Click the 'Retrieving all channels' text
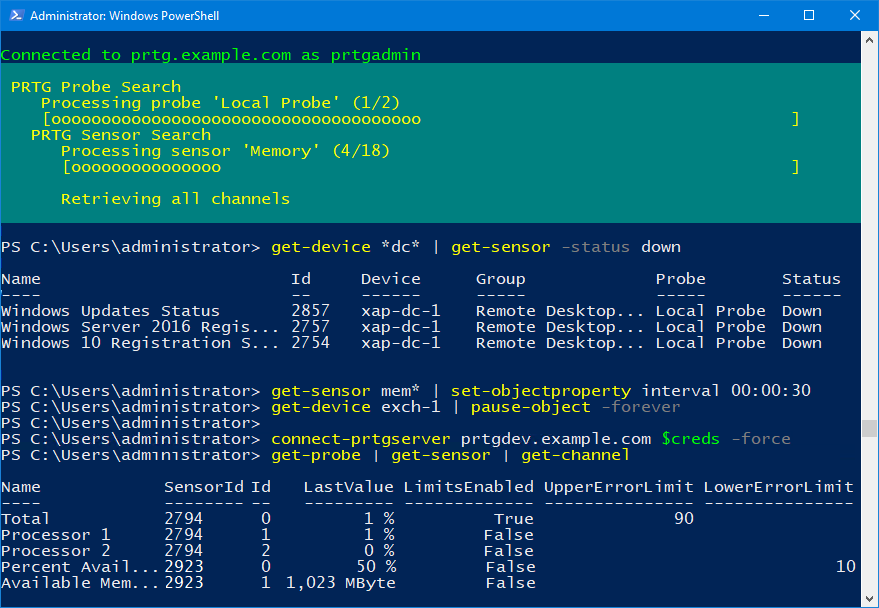Viewport: 879px width, 608px height. (175, 199)
